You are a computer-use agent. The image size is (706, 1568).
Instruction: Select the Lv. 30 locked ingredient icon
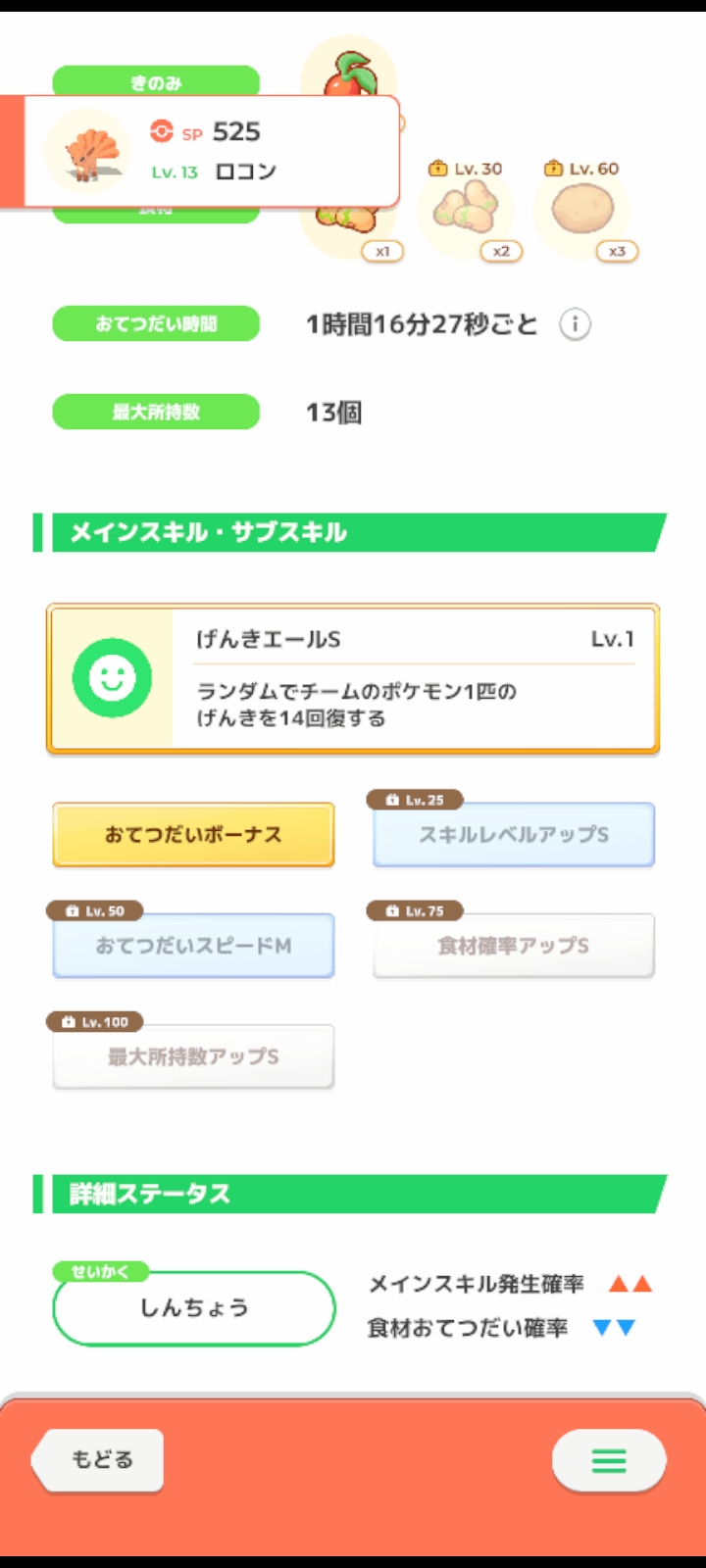pos(466,208)
